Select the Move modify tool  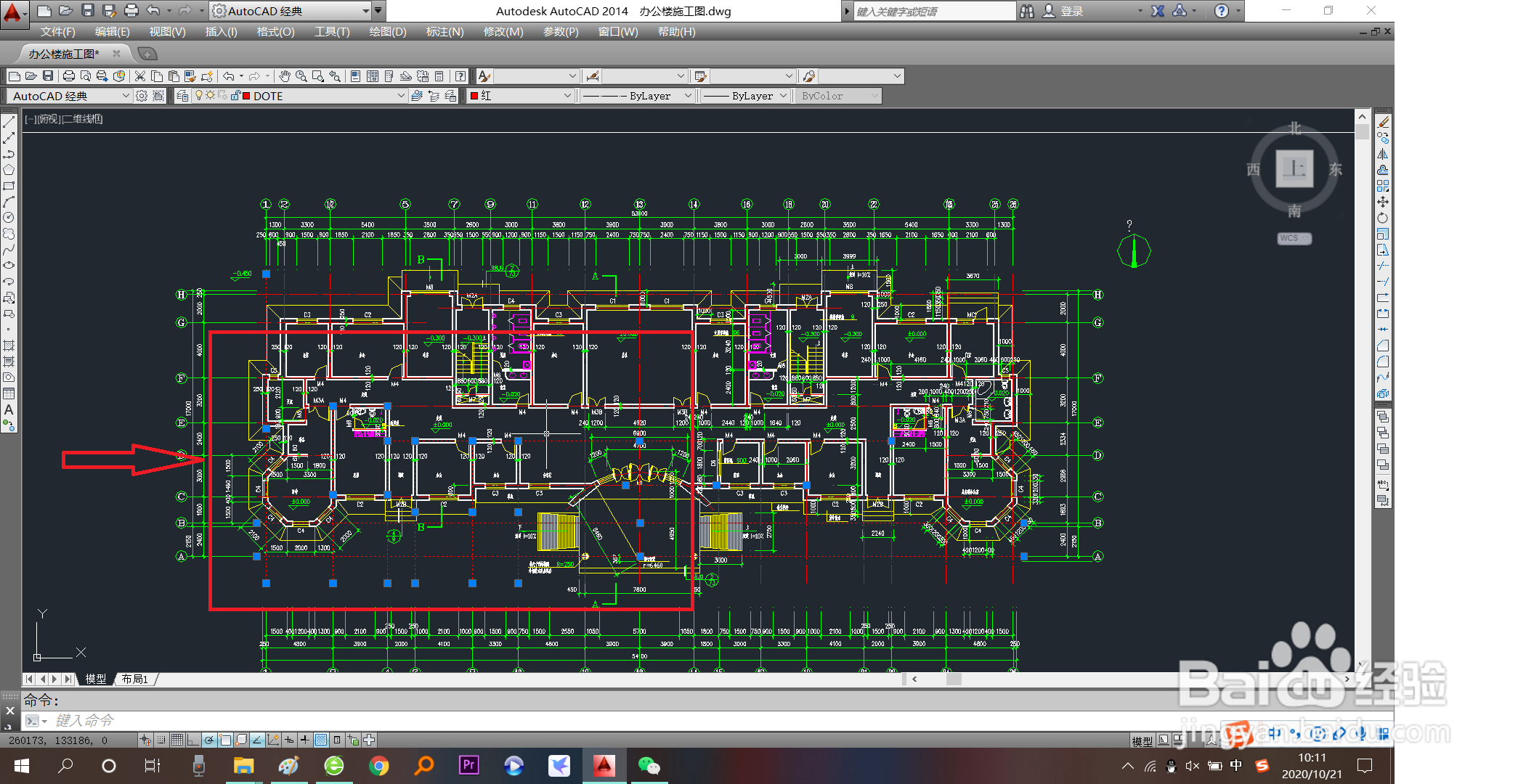tap(1383, 202)
